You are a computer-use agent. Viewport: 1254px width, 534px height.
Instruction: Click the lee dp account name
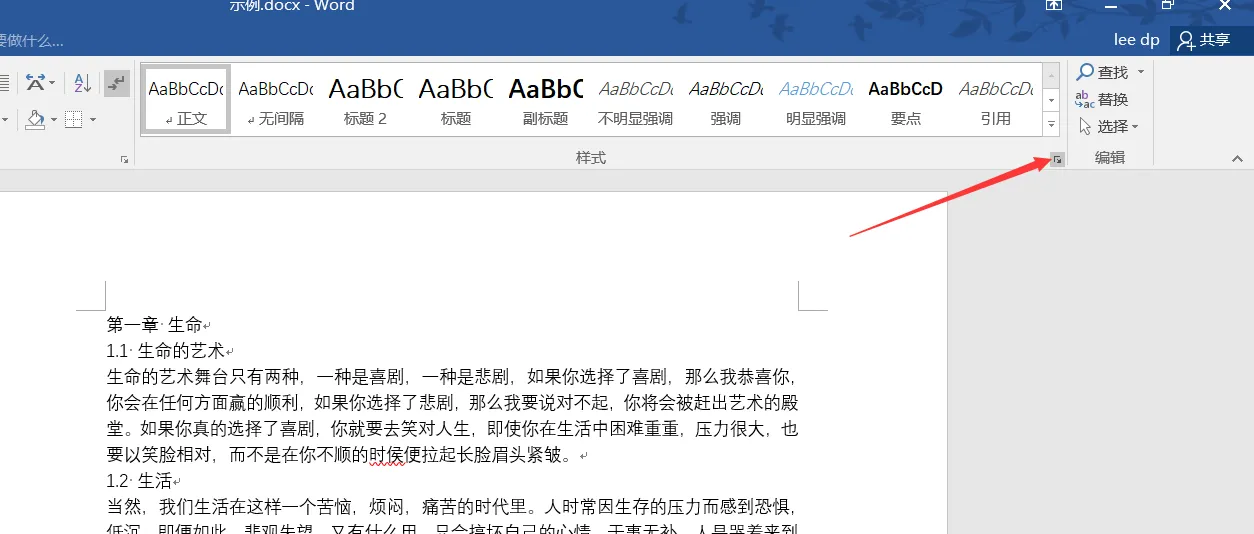1136,40
